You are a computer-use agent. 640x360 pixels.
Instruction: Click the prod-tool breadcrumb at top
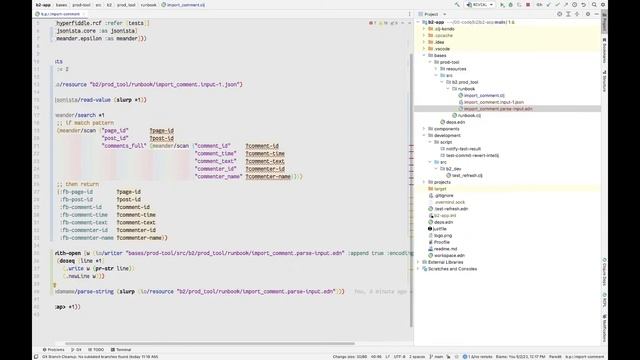click(x=81, y=5)
